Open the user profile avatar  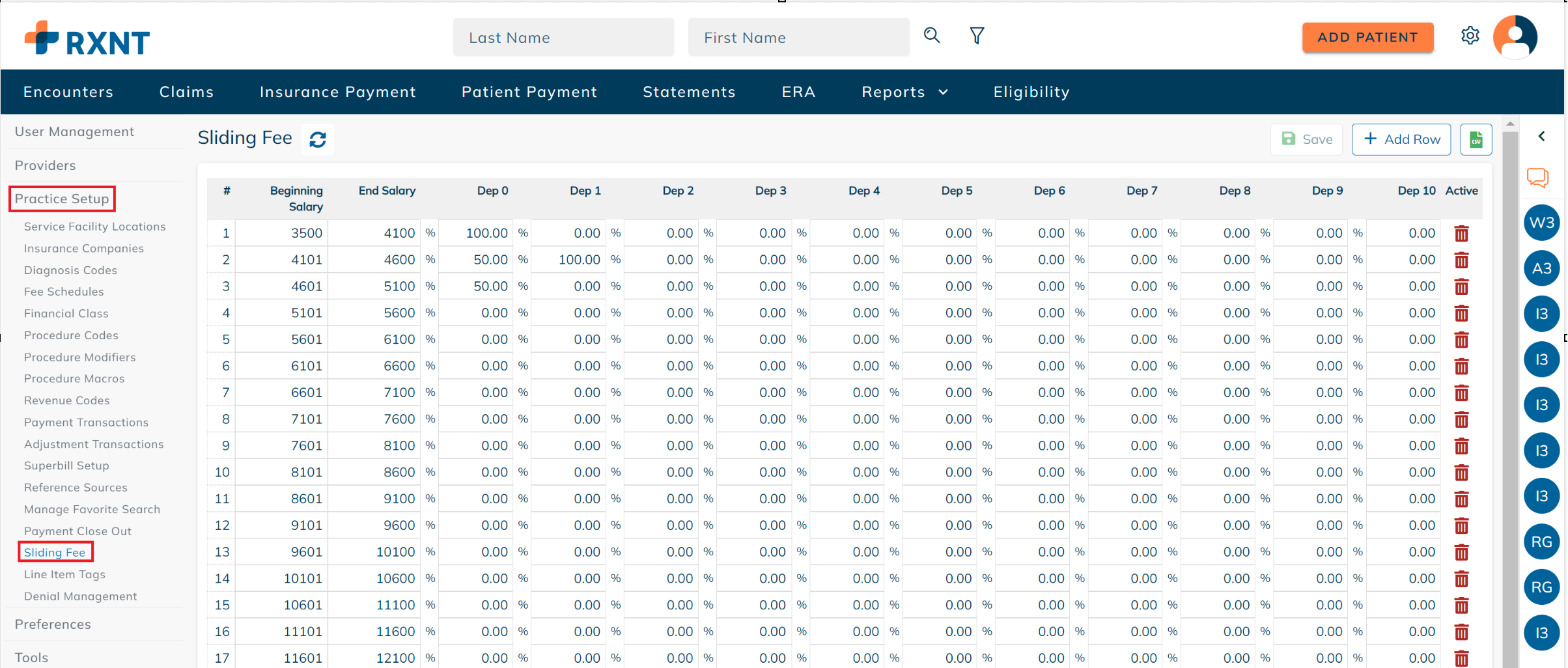(x=1515, y=36)
